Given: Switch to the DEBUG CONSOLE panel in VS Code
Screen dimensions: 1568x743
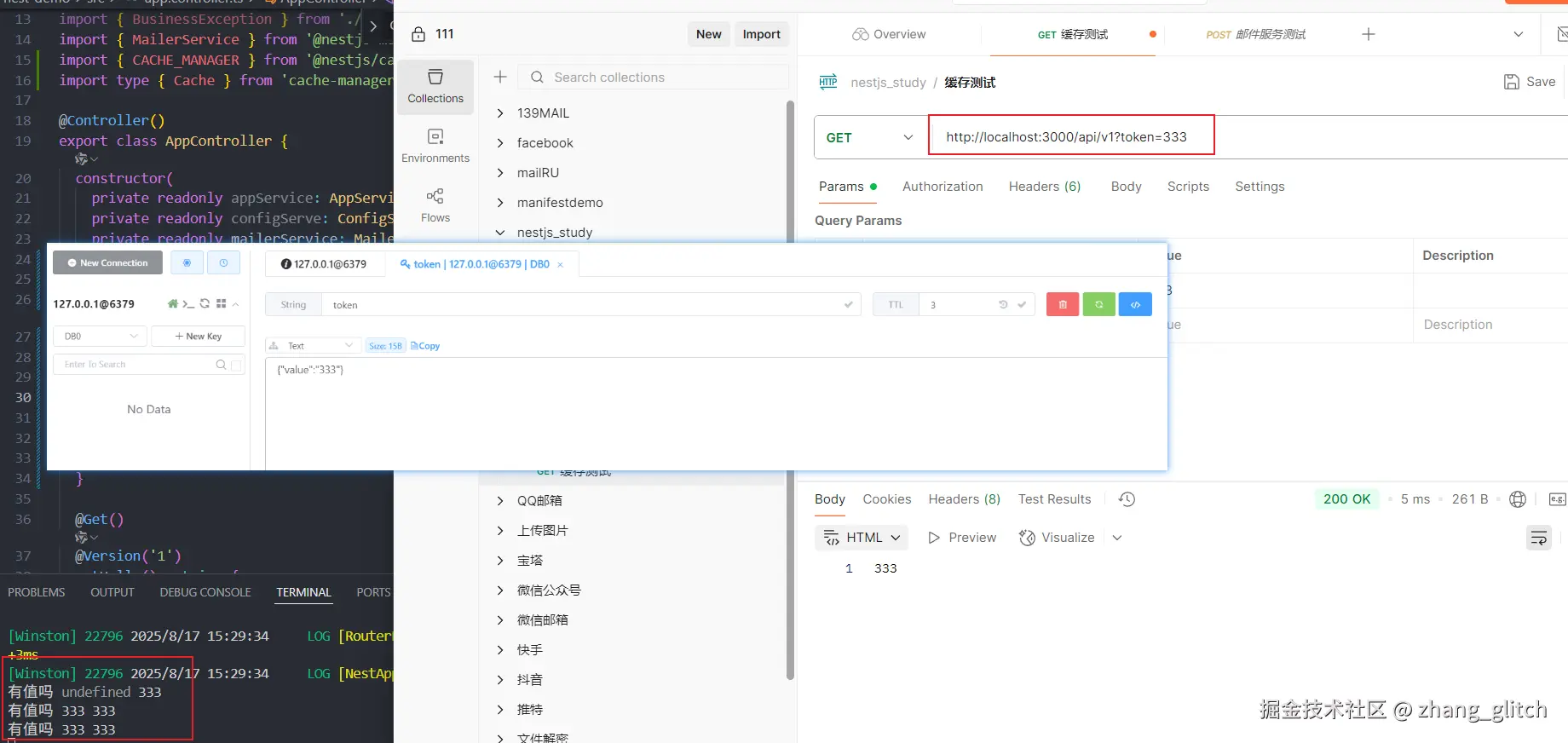Looking at the screenshot, I should click(205, 592).
